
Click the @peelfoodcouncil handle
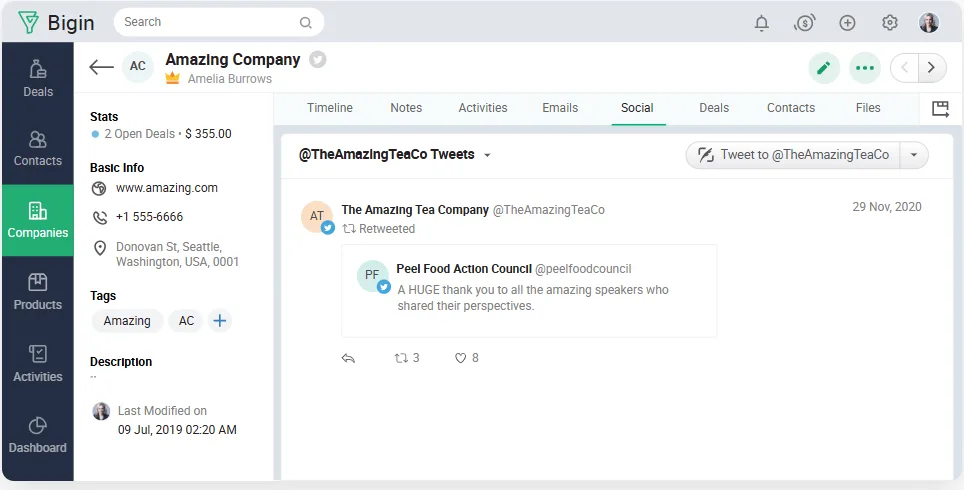pos(583,269)
